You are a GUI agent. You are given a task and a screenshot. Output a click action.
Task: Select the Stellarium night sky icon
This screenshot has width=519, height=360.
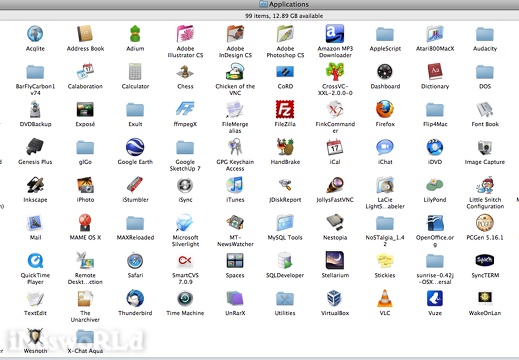coord(335,260)
